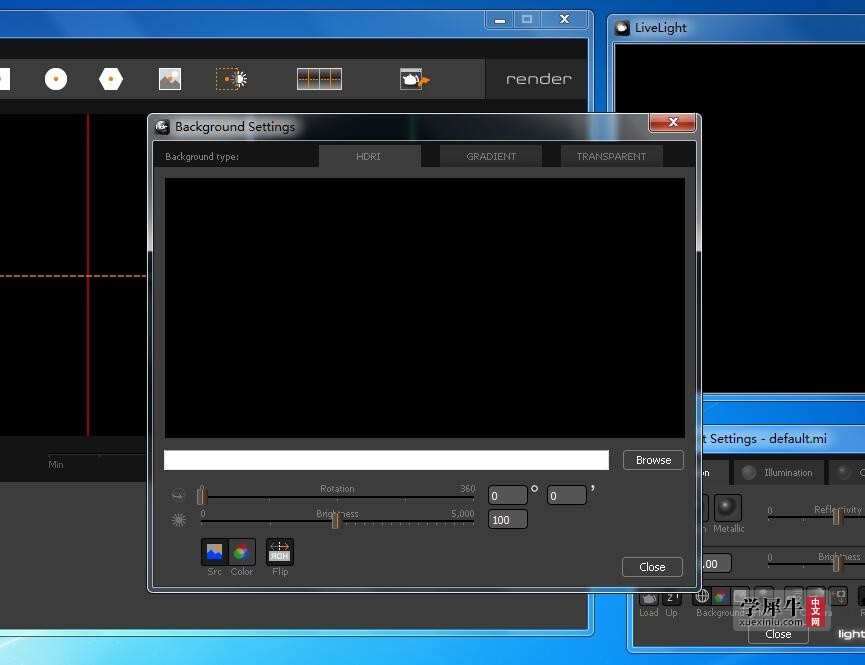The width and height of the screenshot is (865, 665).
Task: Click the Color wheel icon under sliders
Action: (x=242, y=551)
